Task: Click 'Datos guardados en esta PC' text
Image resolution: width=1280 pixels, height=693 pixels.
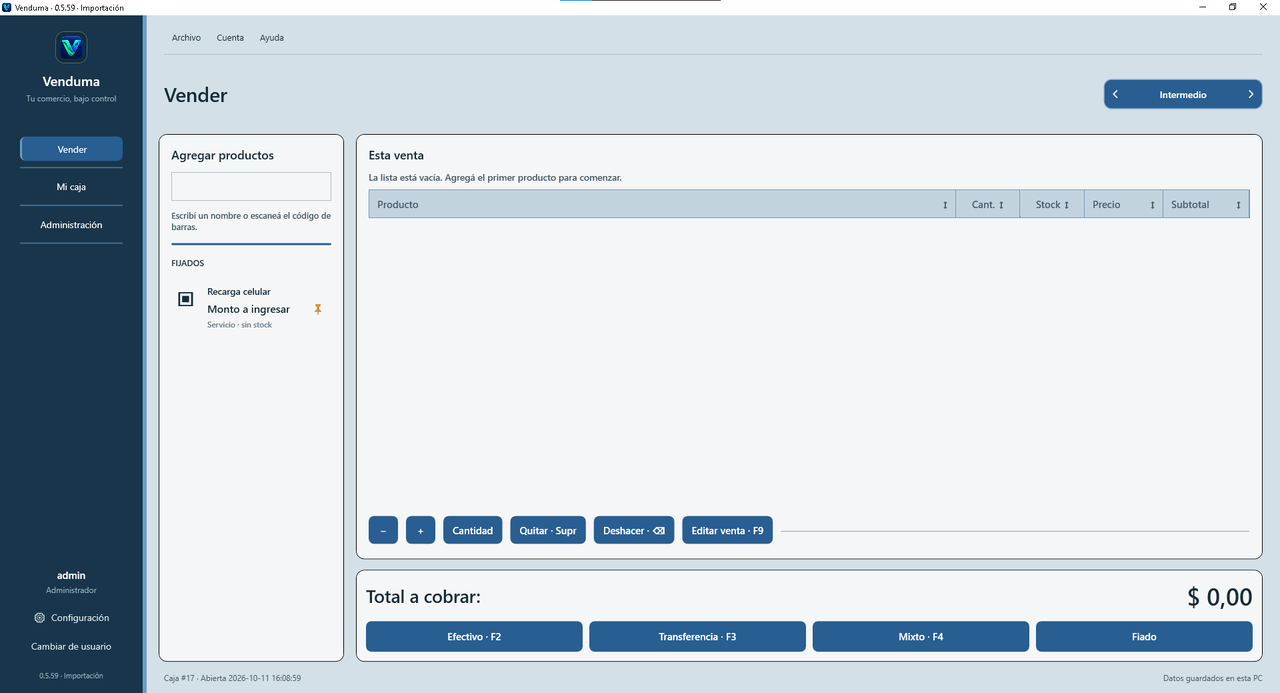Action: coord(1212,678)
